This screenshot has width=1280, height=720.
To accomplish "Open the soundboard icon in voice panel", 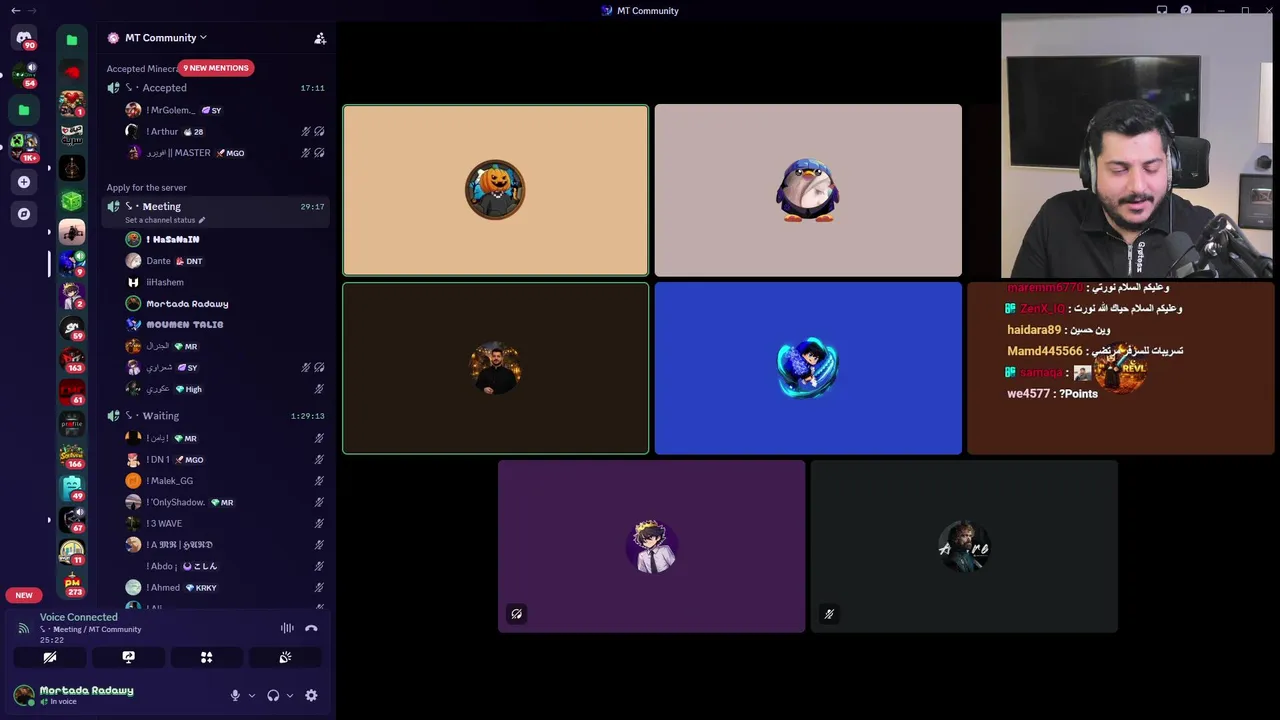I will coord(285,657).
